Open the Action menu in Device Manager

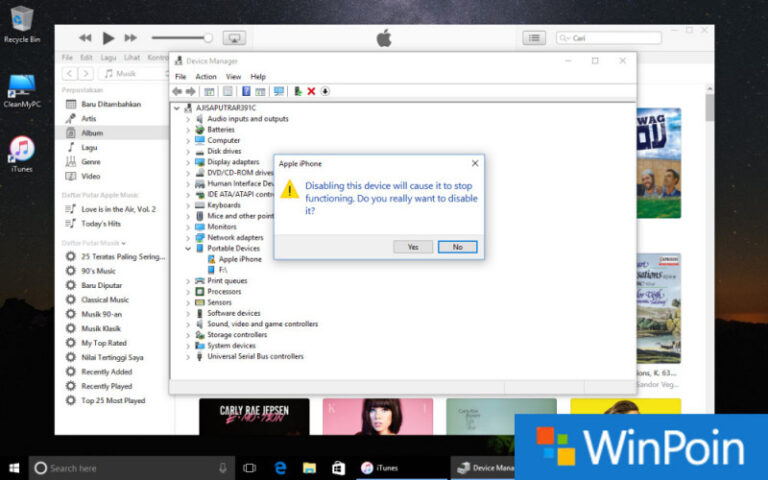point(206,76)
